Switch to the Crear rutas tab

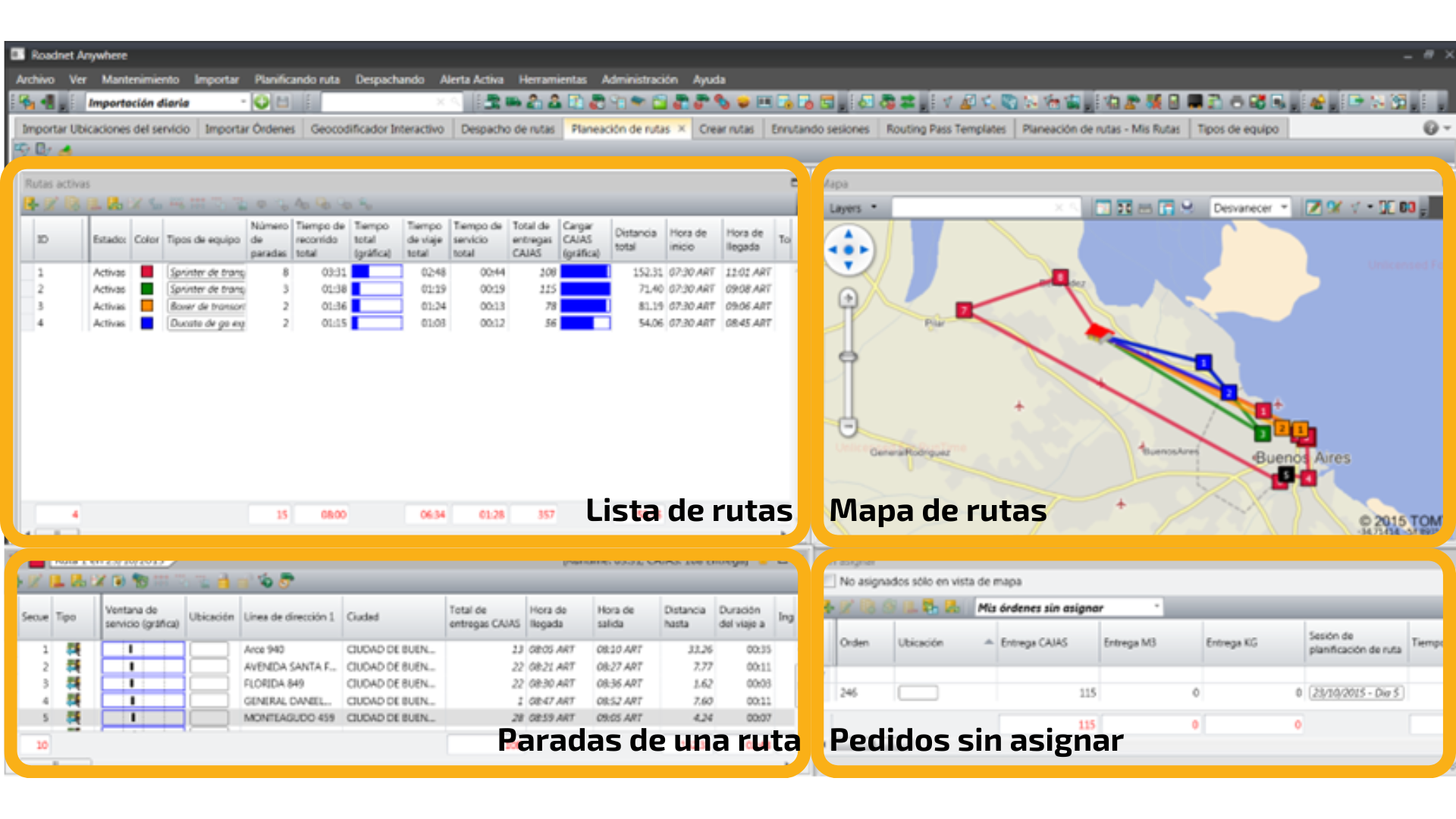click(726, 129)
